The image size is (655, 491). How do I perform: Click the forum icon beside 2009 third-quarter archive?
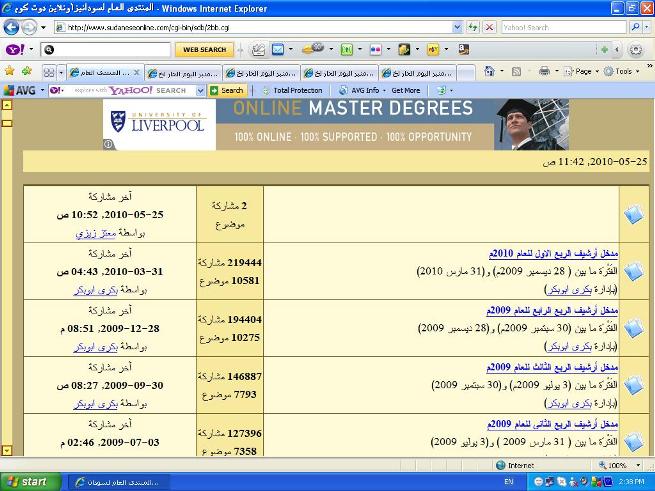click(634, 385)
